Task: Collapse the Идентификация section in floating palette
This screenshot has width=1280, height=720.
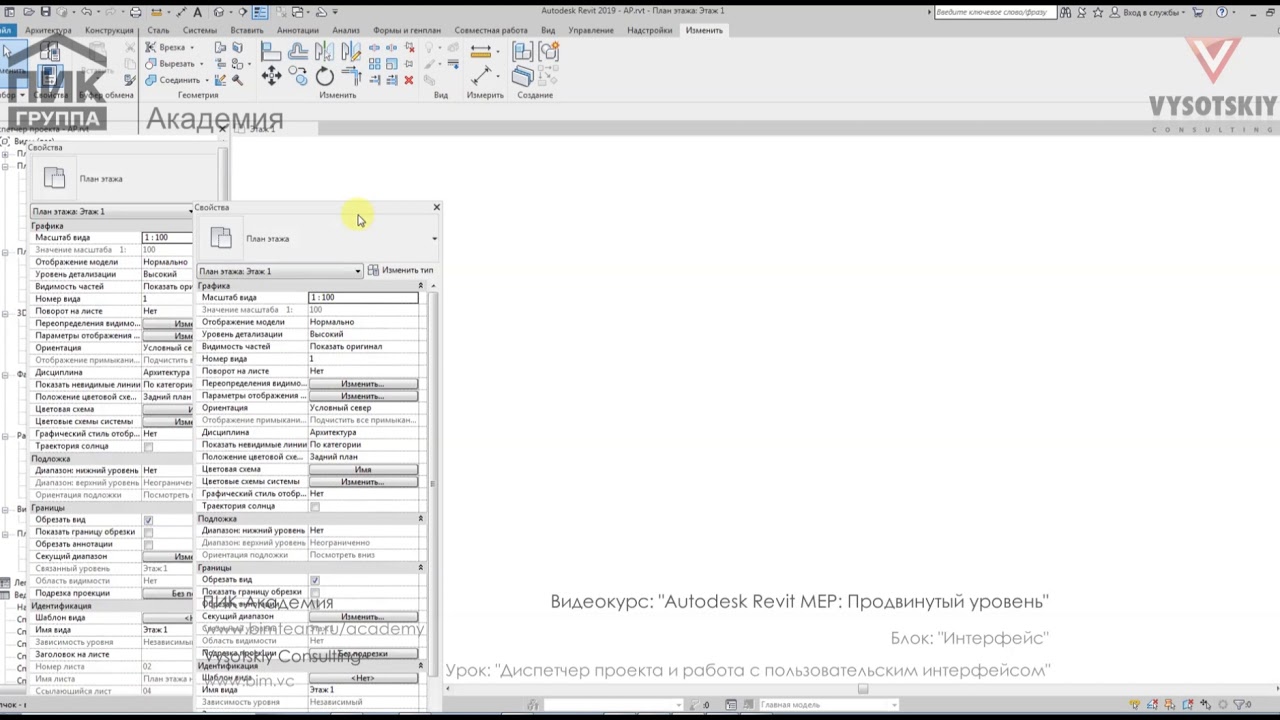Action: click(421, 666)
